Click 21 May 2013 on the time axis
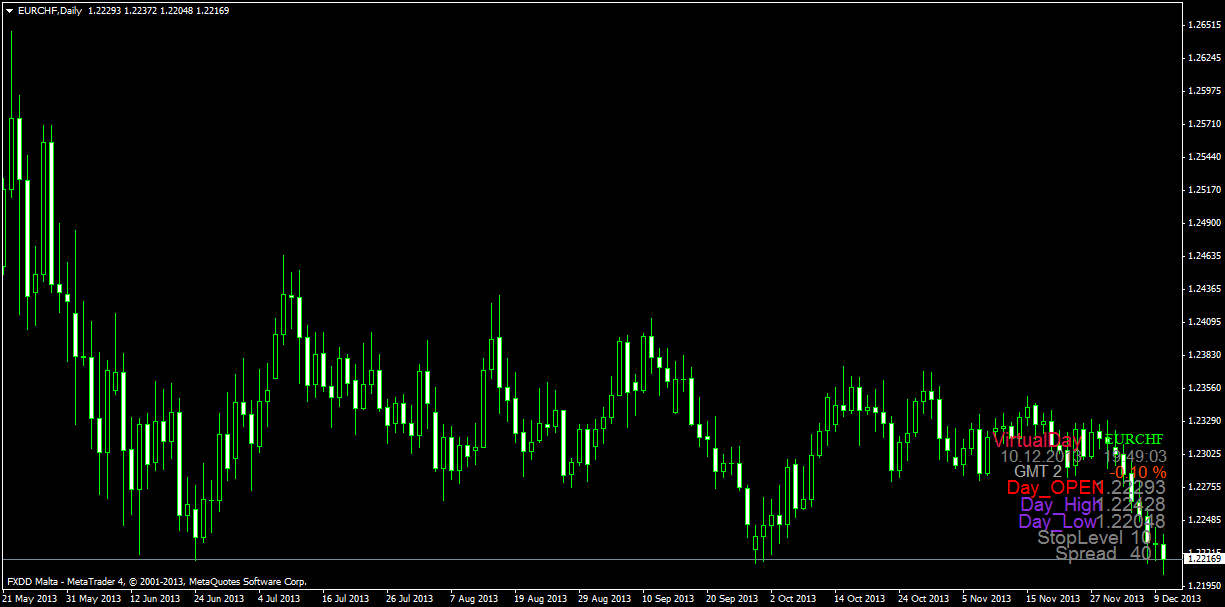Viewport: 1225px width, 607px height. tap(31, 599)
